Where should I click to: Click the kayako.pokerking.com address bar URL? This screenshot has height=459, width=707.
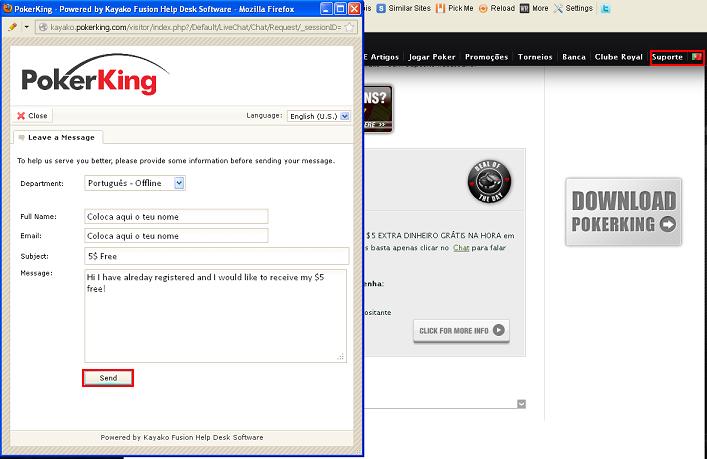coord(195,28)
